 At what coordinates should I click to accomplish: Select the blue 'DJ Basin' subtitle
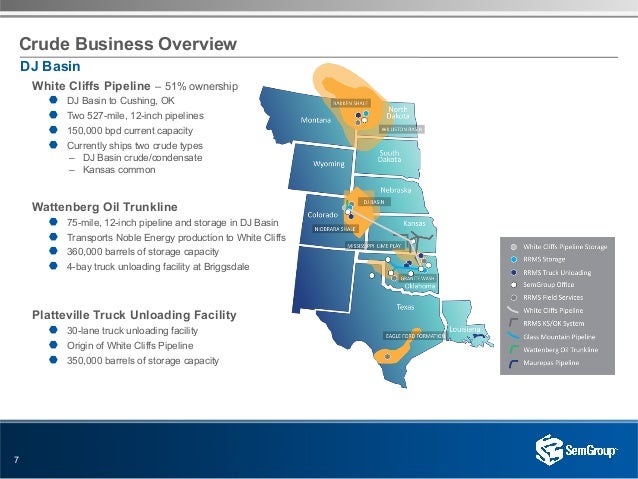point(50,66)
